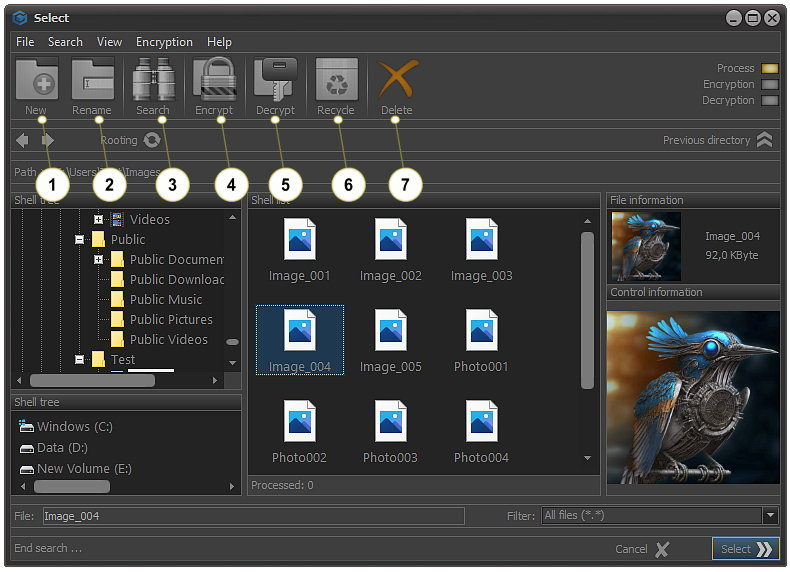Click the file list vertical scrollbar
Viewport: 790px width, 572px height.
pos(587,310)
